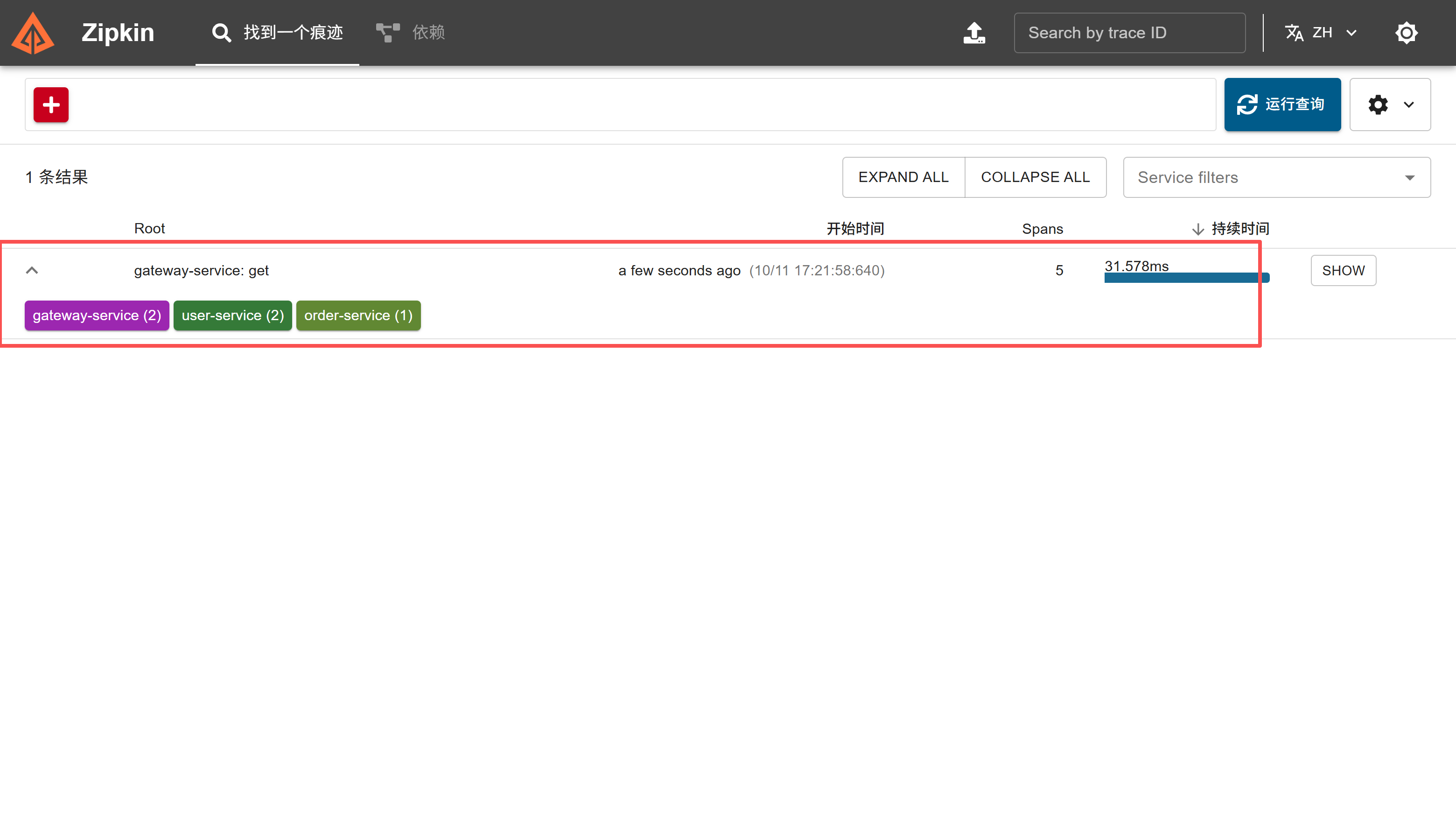This screenshot has height=813, width=1456.
Task: Open the 找到一个痕迹 tab
Action: click(x=277, y=33)
